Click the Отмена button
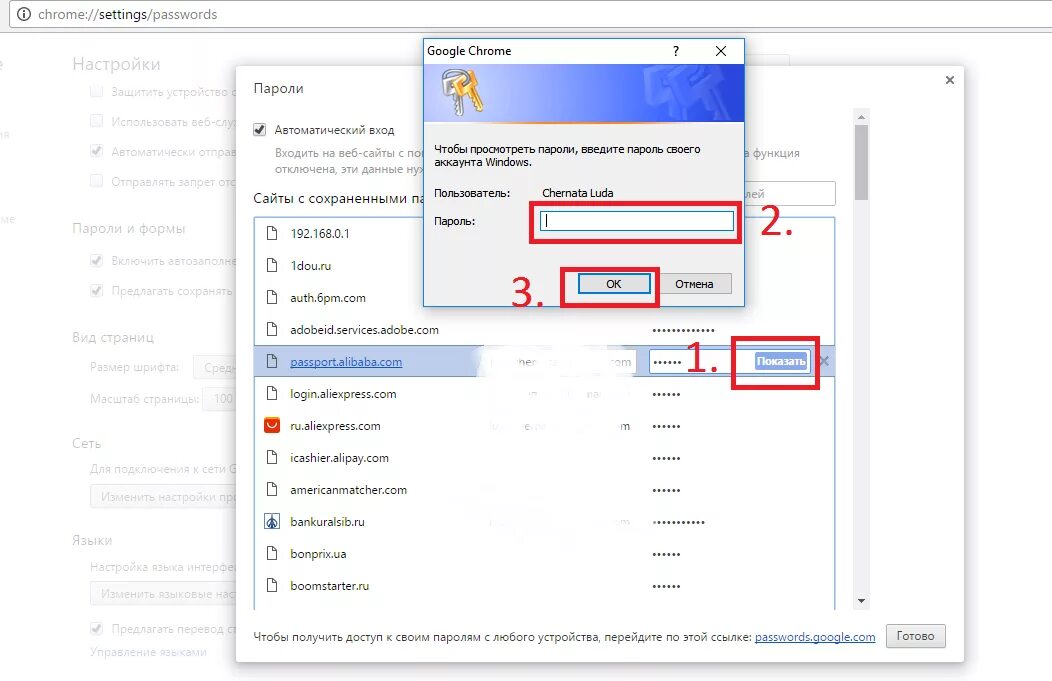The height and width of the screenshot is (681, 1052). tap(694, 284)
